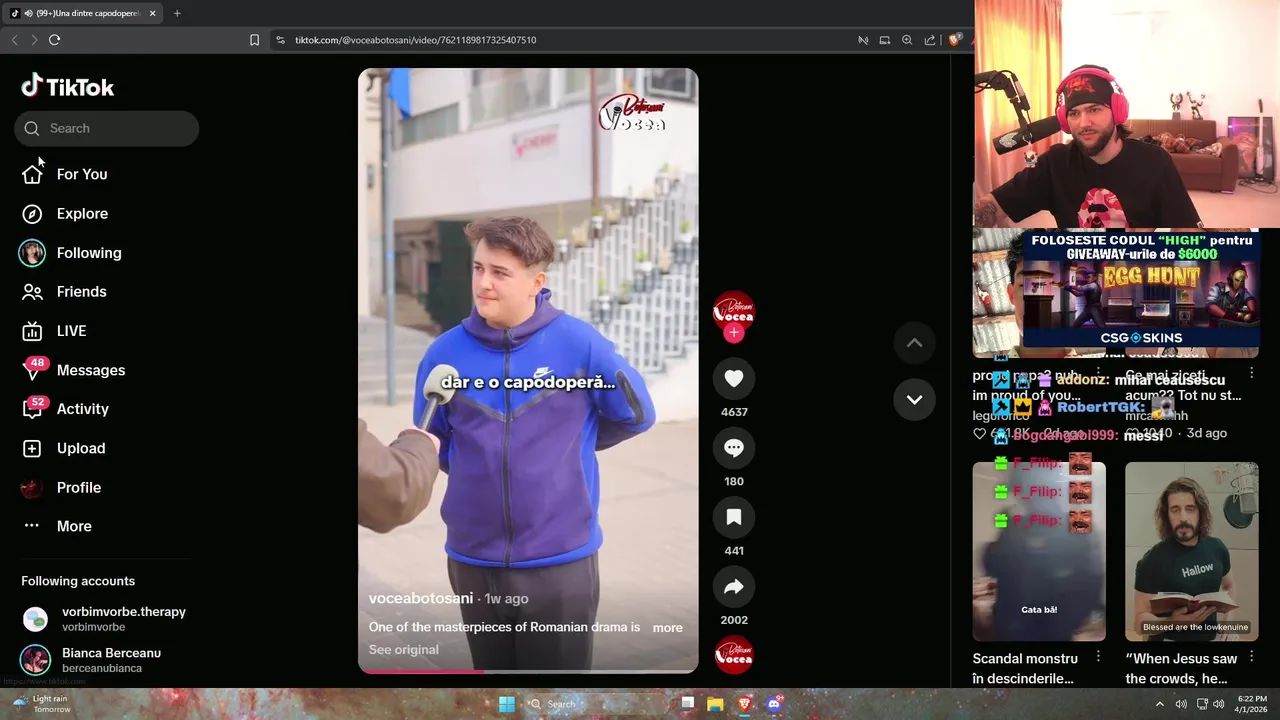Open Discord from taskbar

pos(773,704)
